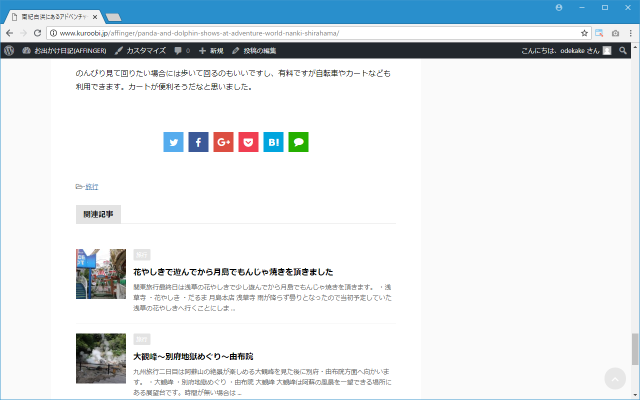This screenshot has height=400, width=640.
Task: Open the Chrome user profile icon
Action: tap(559, 8)
